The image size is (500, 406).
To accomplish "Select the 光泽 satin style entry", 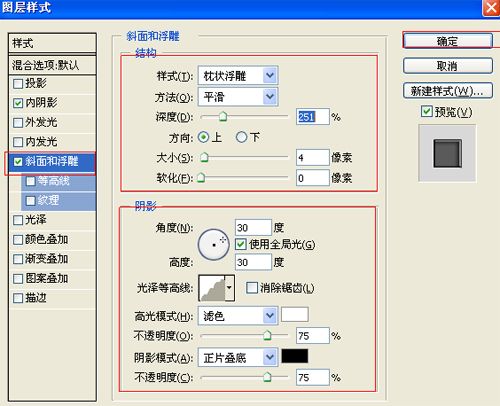I will click(52, 220).
